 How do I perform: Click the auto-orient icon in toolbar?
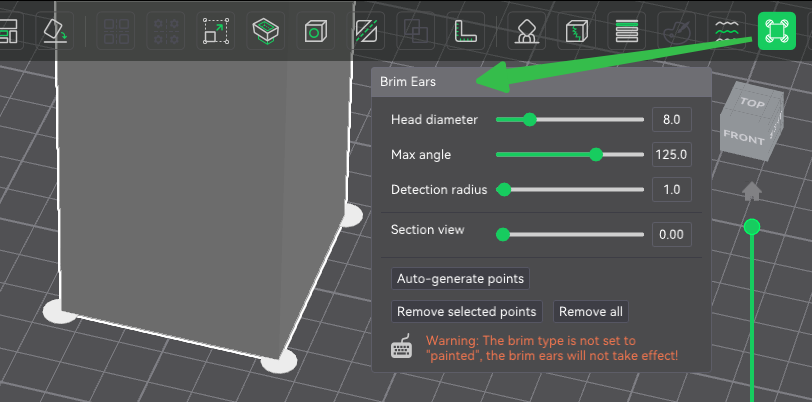point(54,31)
